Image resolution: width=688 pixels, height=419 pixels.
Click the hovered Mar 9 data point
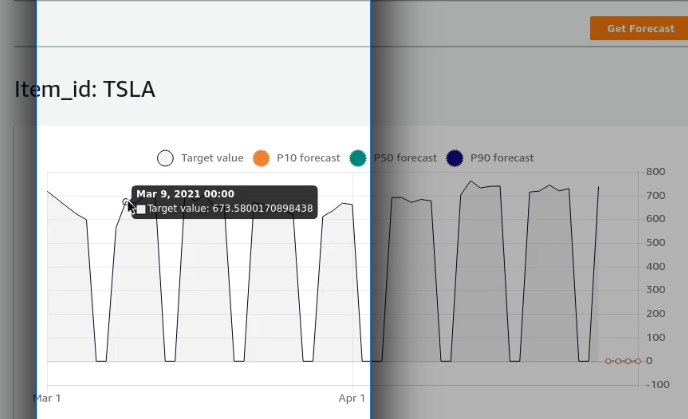(126, 202)
